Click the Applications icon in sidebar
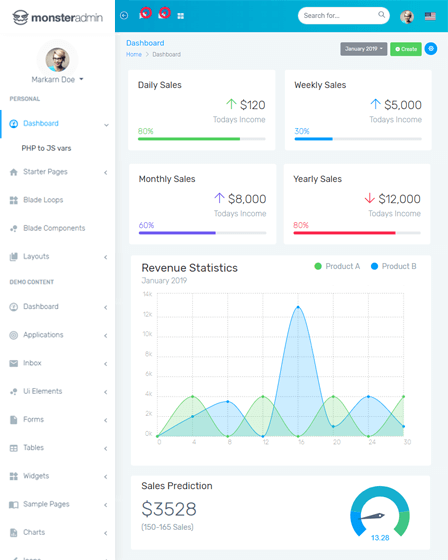The width and height of the screenshot is (448, 560). pos(14,335)
